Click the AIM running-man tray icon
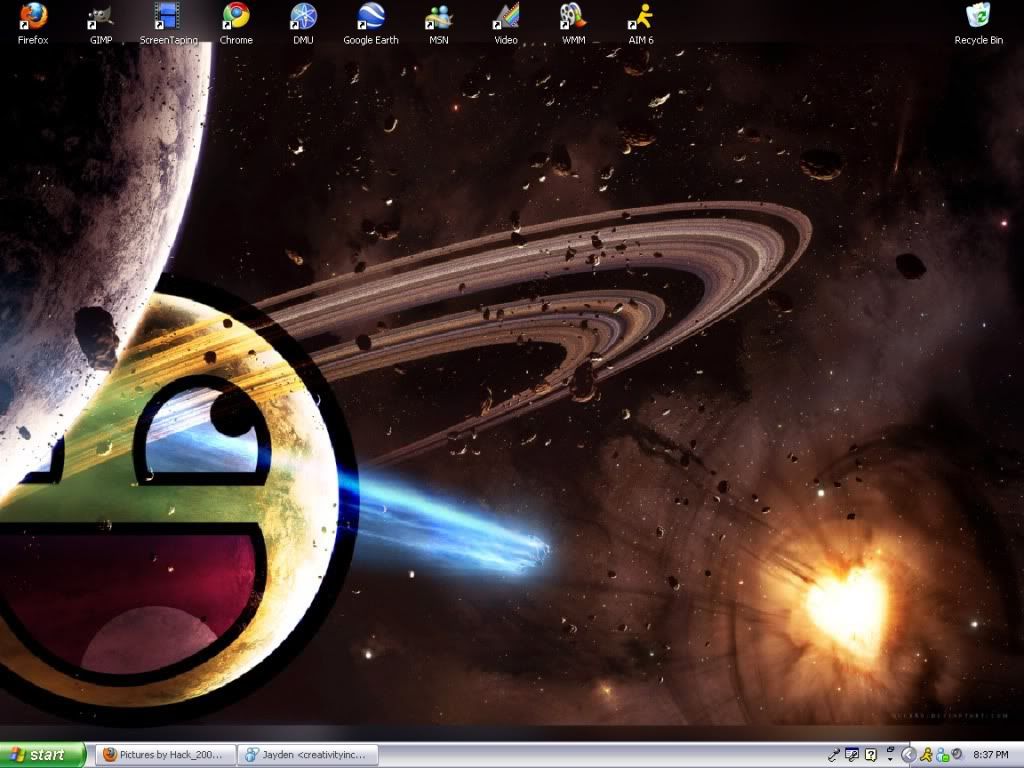 pos(927,754)
